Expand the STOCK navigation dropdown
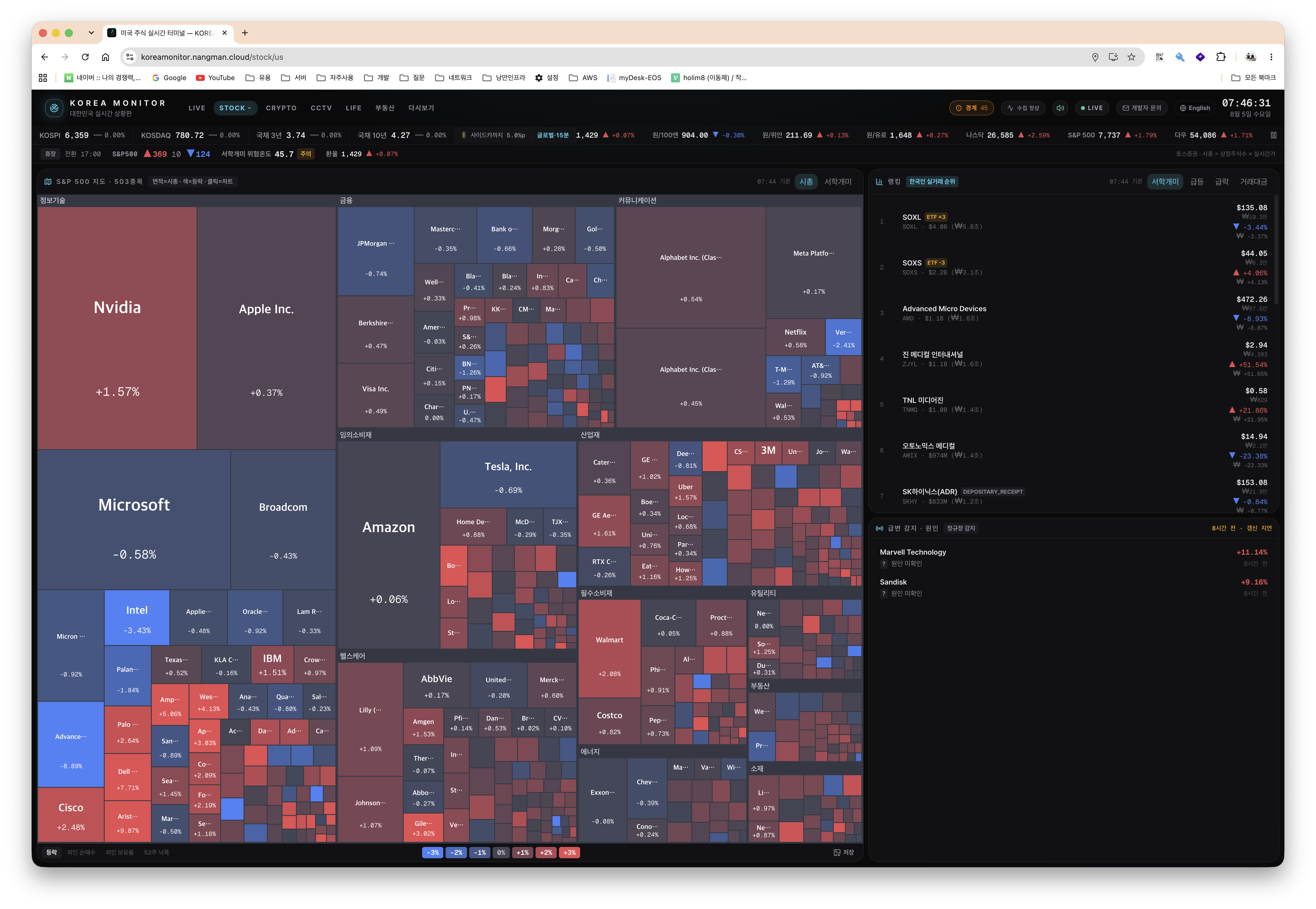1316x909 pixels. (x=235, y=108)
